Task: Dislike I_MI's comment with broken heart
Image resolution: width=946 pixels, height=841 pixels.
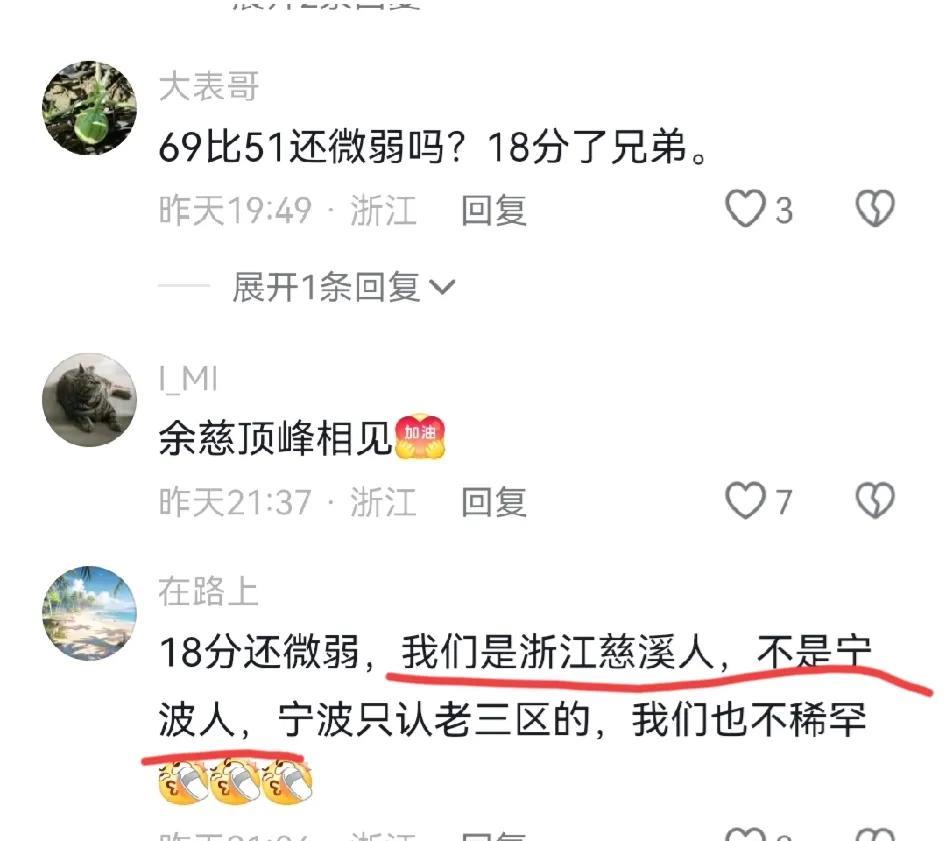Action: tap(875, 501)
